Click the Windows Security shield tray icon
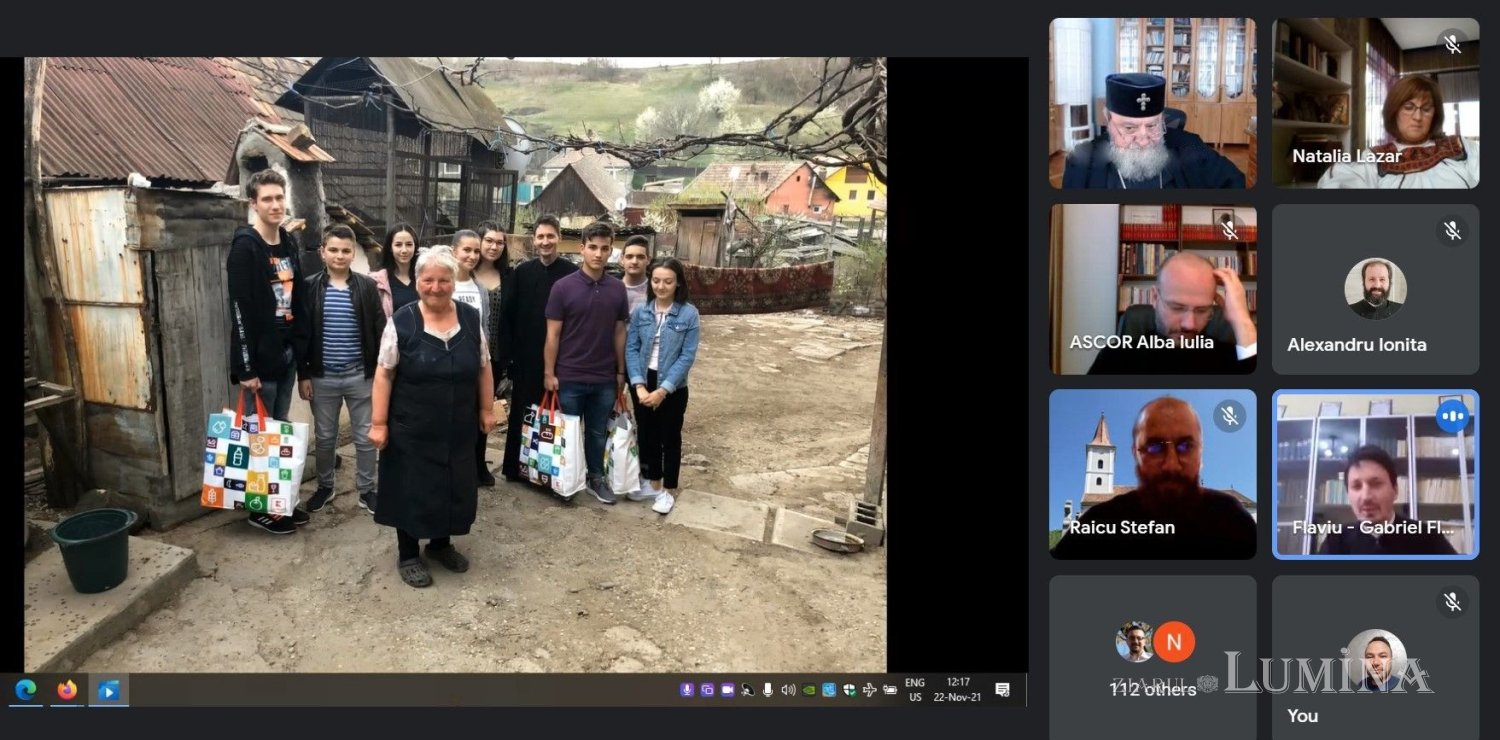Screen dimensions: 1500x740 click(x=849, y=689)
